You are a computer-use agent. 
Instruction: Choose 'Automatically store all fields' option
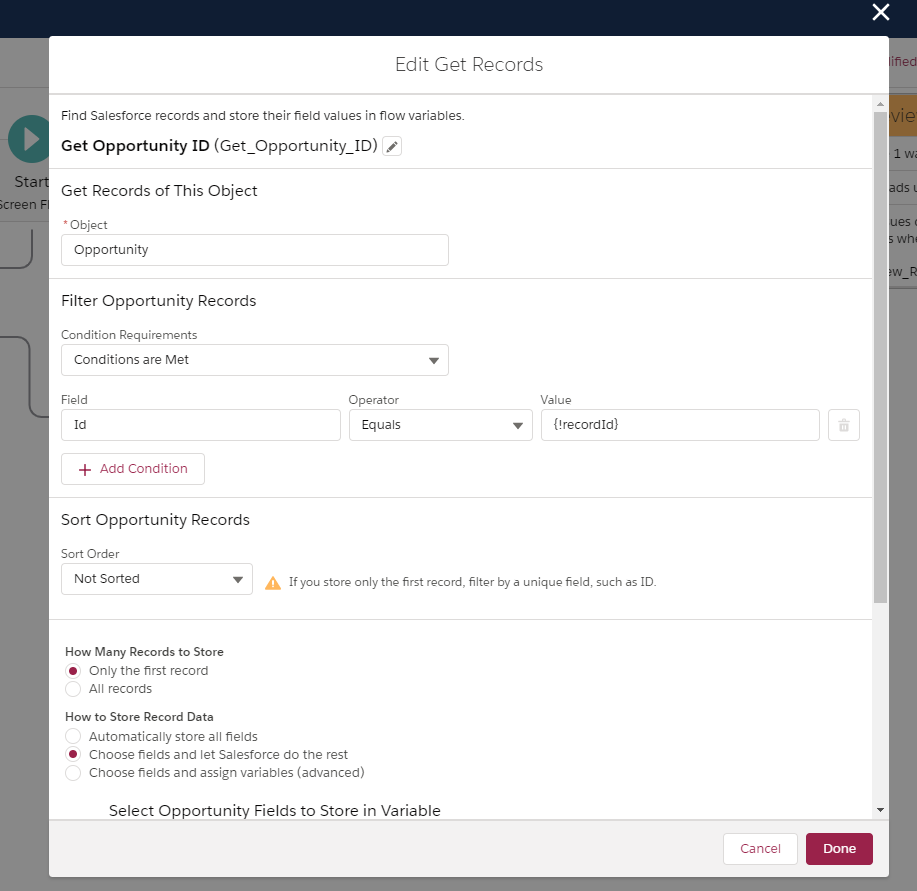[x=73, y=737]
